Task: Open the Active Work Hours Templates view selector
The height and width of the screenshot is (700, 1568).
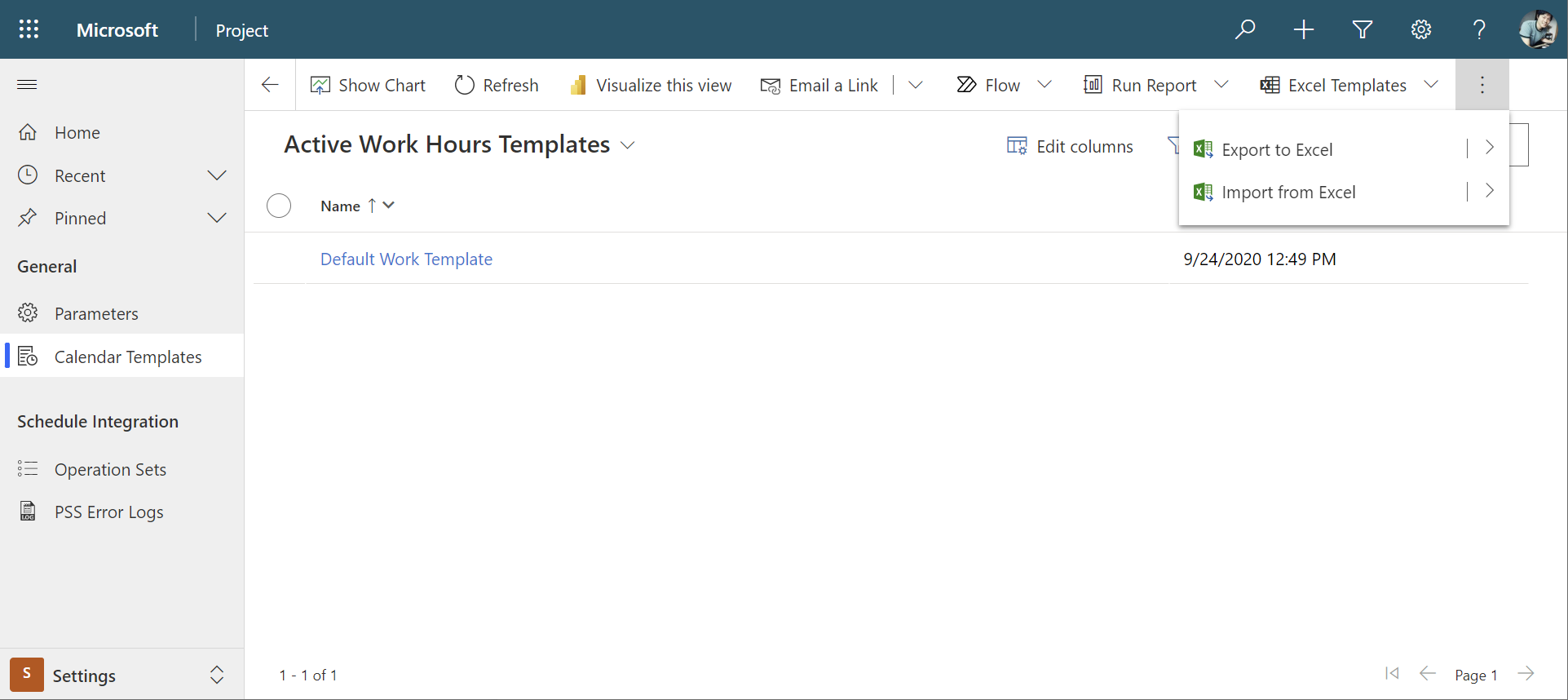Action: [459, 144]
